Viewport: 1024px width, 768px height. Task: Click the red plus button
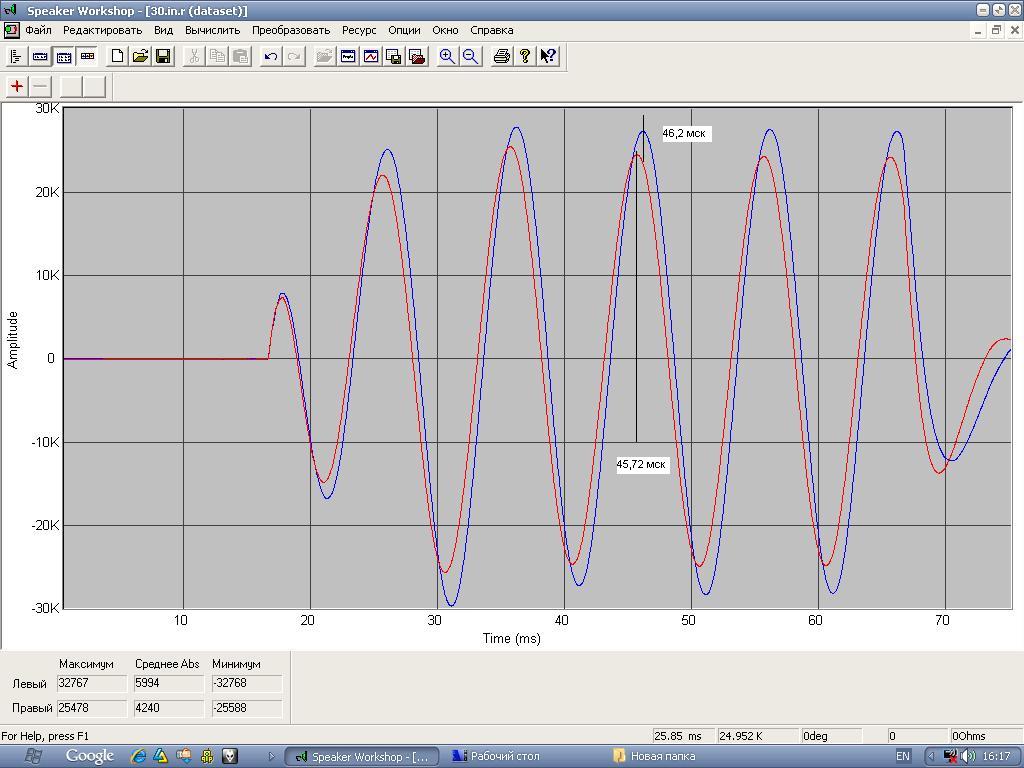(17, 87)
